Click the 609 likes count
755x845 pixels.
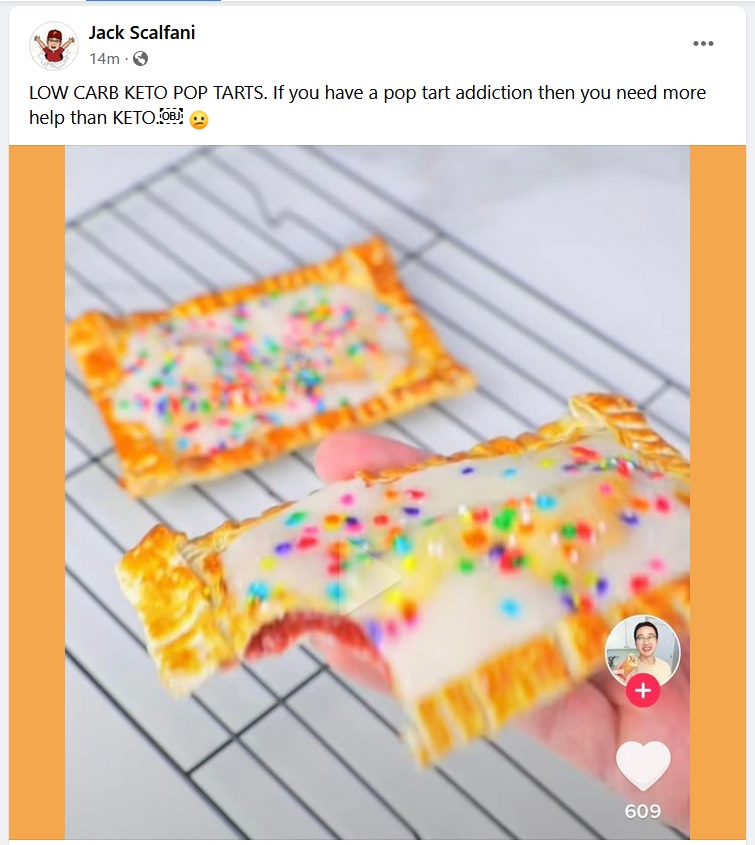click(x=643, y=811)
